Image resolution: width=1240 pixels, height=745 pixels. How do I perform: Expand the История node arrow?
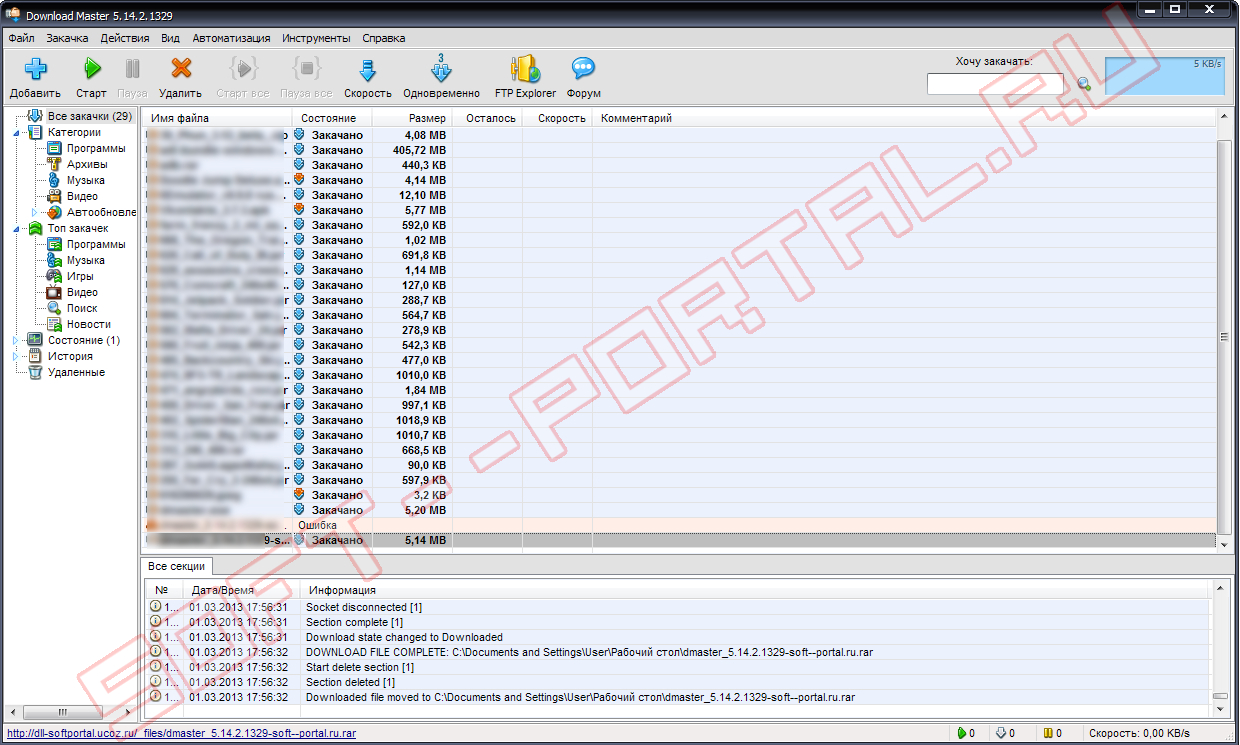point(14,356)
